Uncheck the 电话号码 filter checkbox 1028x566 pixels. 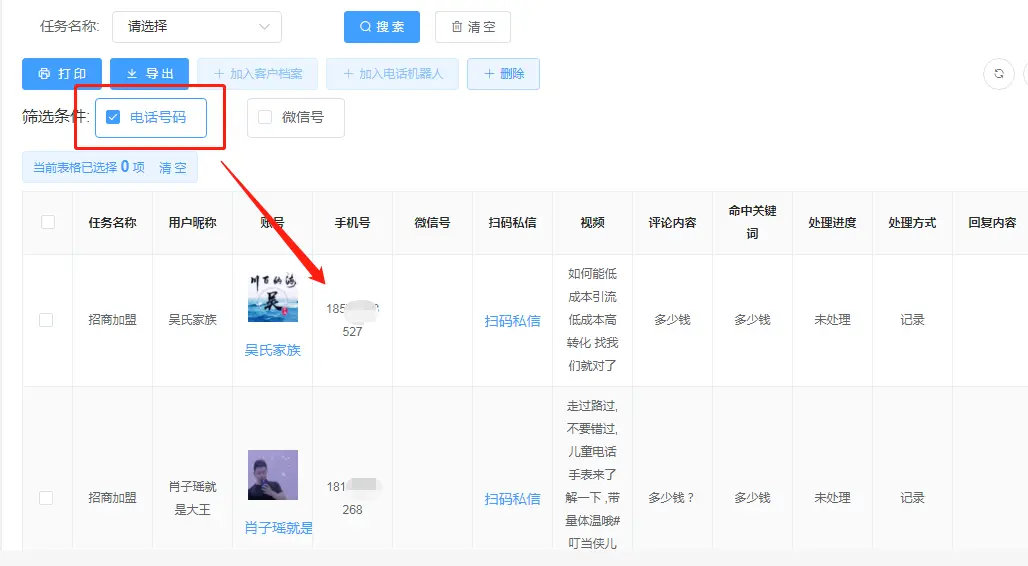pyautogui.click(x=113, y=118)
